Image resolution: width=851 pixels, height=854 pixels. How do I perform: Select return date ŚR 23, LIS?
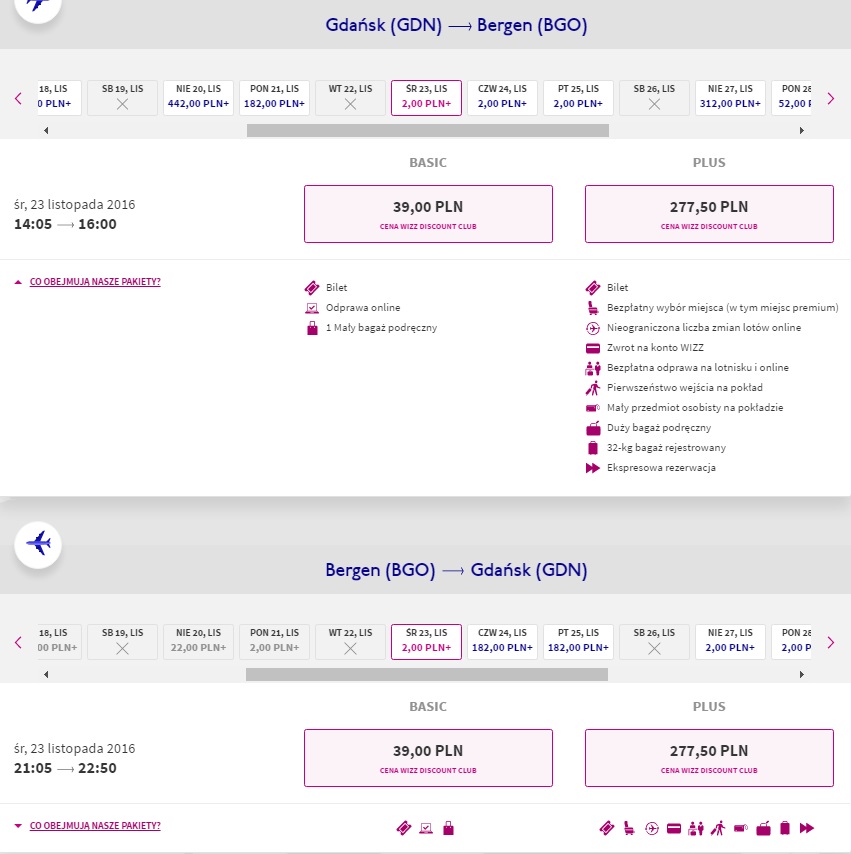click(427, 642)
